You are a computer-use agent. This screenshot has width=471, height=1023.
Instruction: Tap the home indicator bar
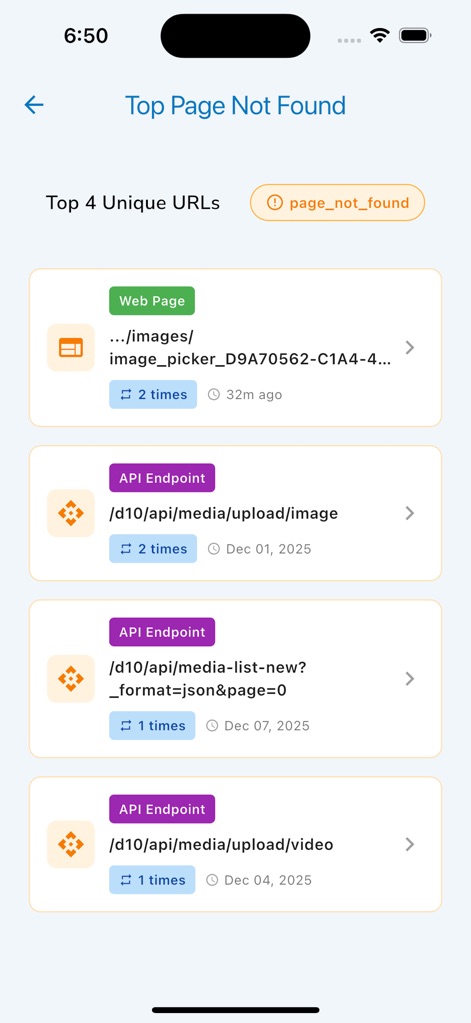[x=236, y=1010]
